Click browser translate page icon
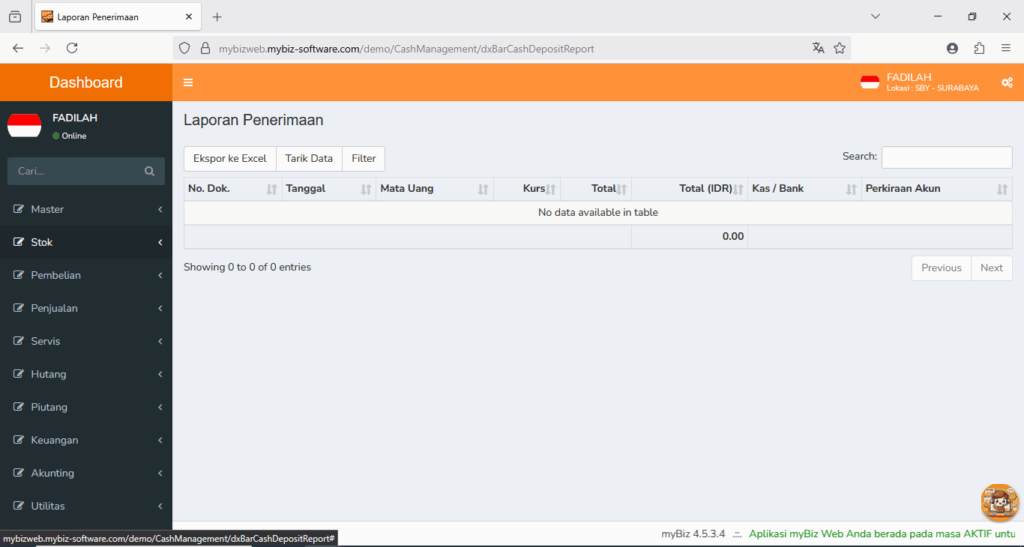1024x547 pixels. coord(818,48)
